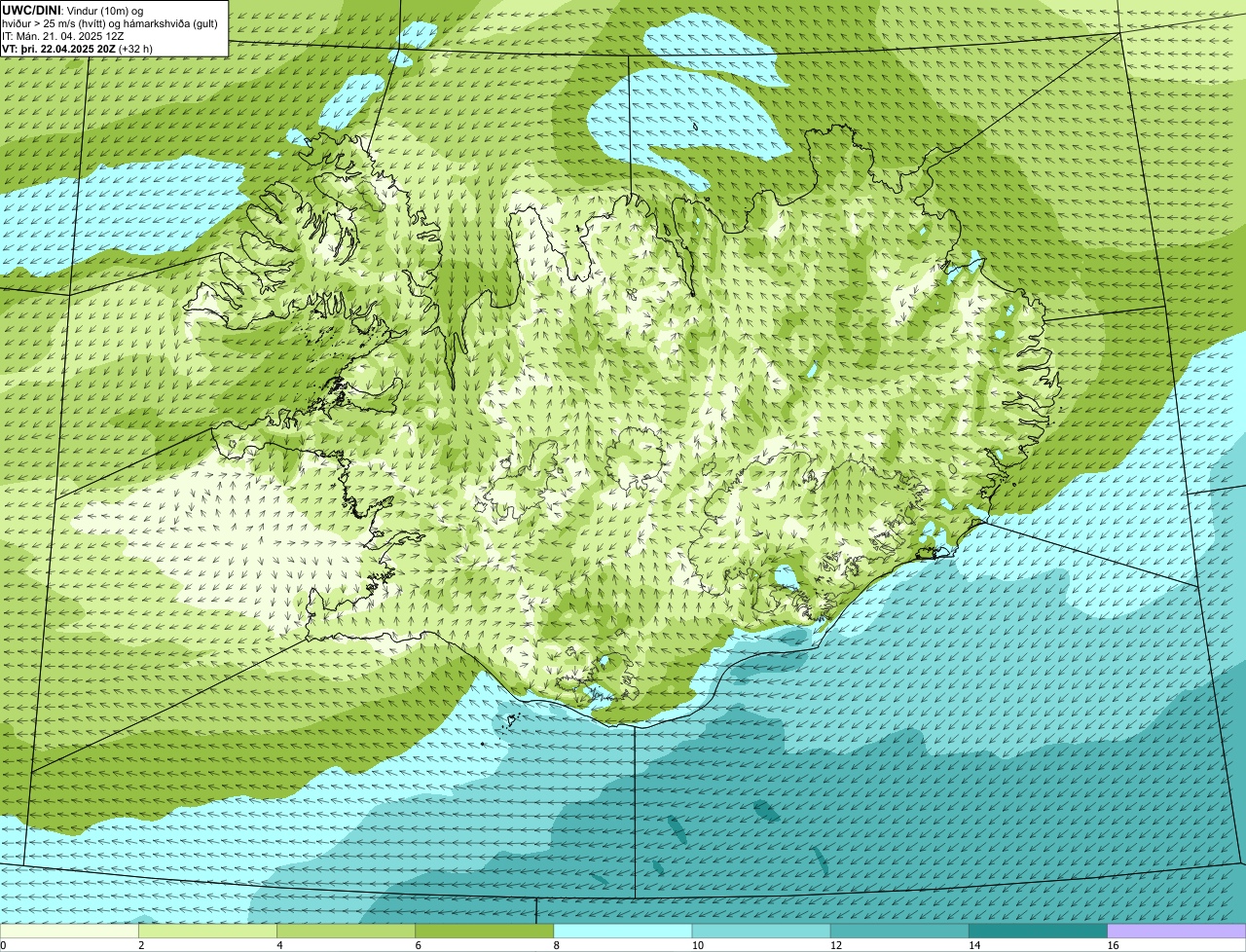Click the legend scale label '2'
The width and height of the screenshot is (1246, 952).
[141, 945]
